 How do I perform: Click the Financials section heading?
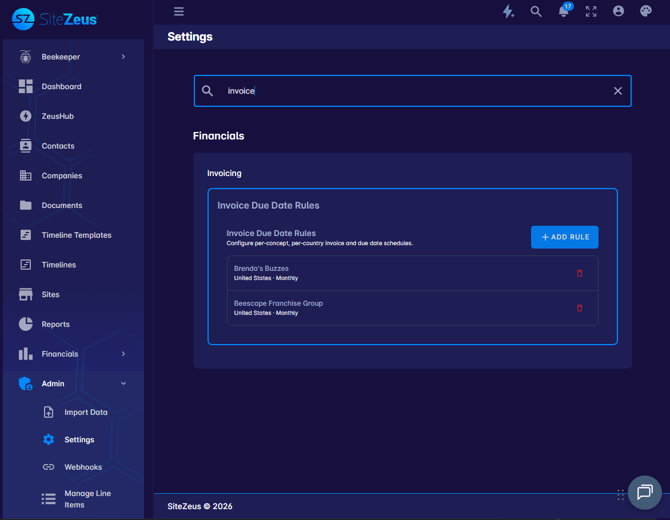pos(218,136)
